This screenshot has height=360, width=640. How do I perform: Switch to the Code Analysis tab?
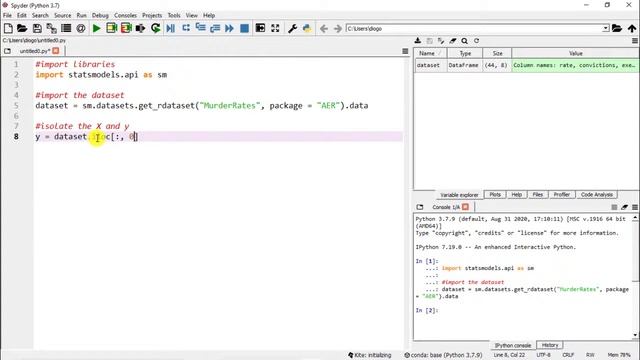[x=597, y=195]
